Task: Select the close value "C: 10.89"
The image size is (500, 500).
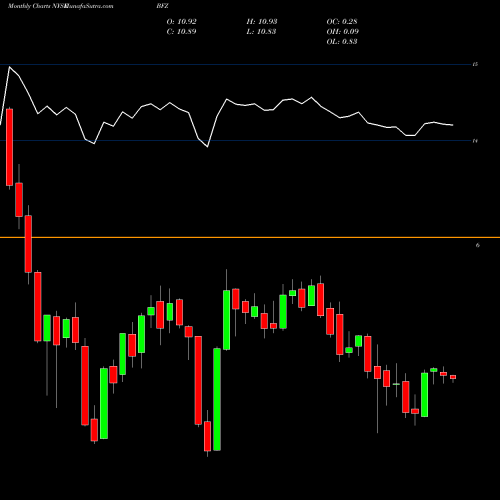Action: click(181, 32)
